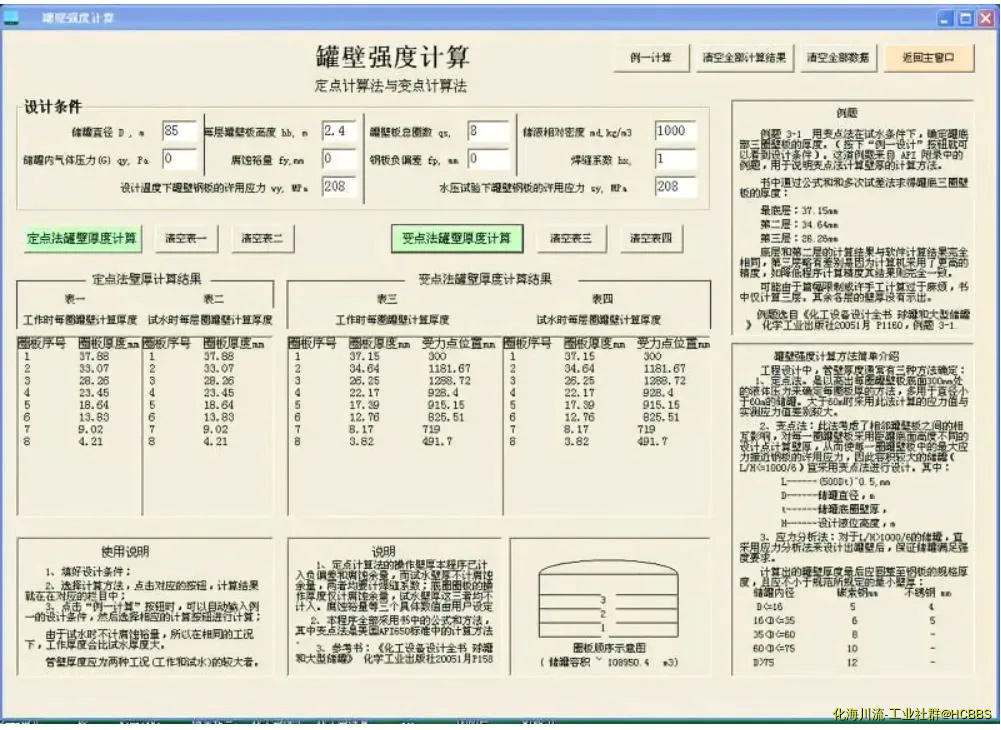Close the 罐壁强度计算 window
1001x730 pixels.
coord(986,19)
